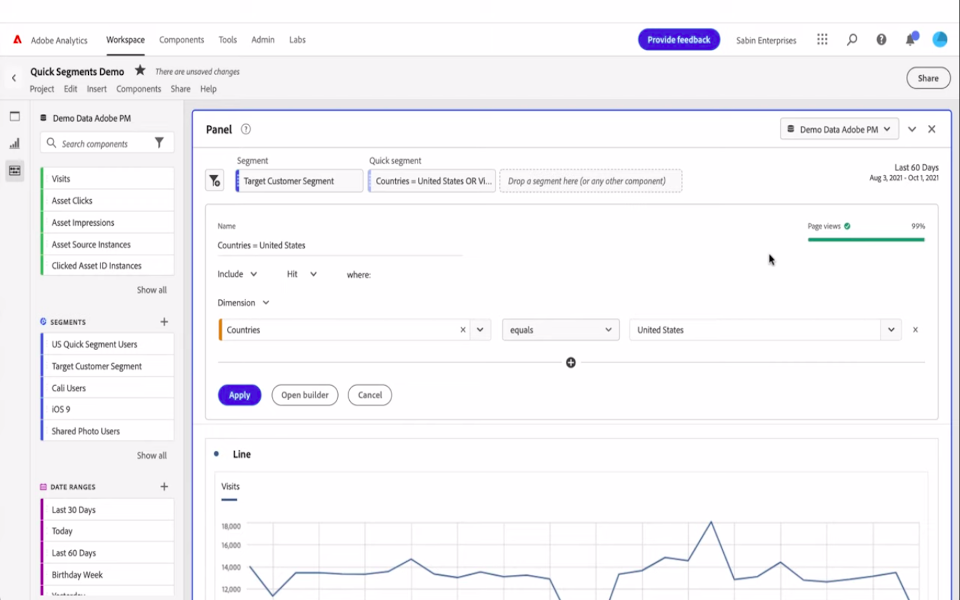Close the panel with the X icon

[932, 129]
